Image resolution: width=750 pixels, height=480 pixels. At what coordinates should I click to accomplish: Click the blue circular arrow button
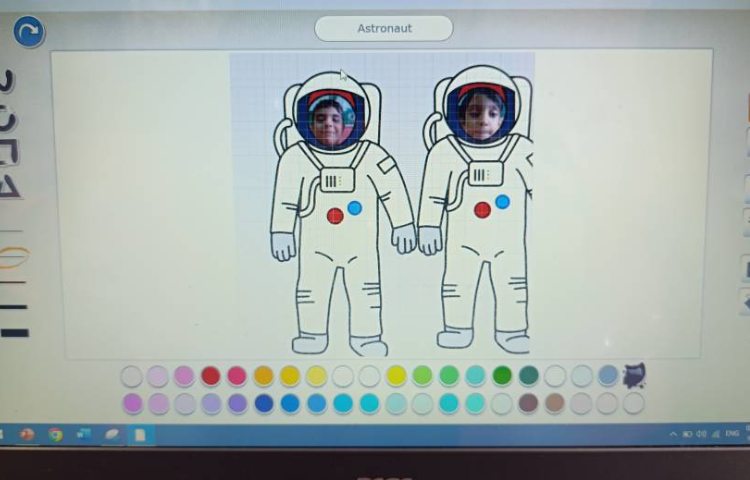(x=28, y=32)
